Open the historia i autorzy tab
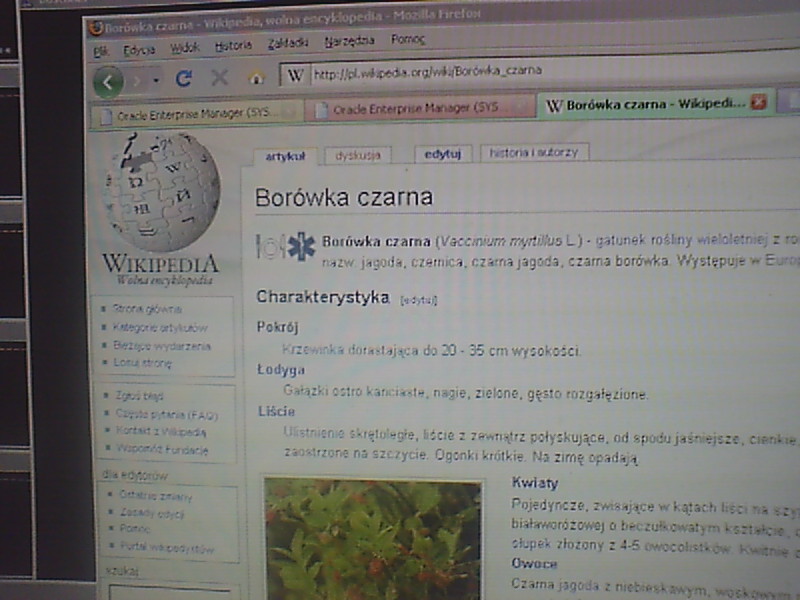Image resolution: width=800 pixels, height=600 pixels. (534, 152)
